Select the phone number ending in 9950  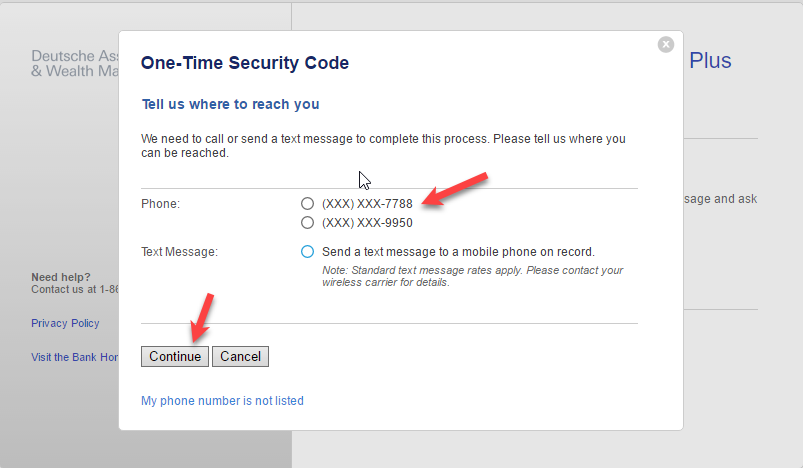(x=307, y=223)
